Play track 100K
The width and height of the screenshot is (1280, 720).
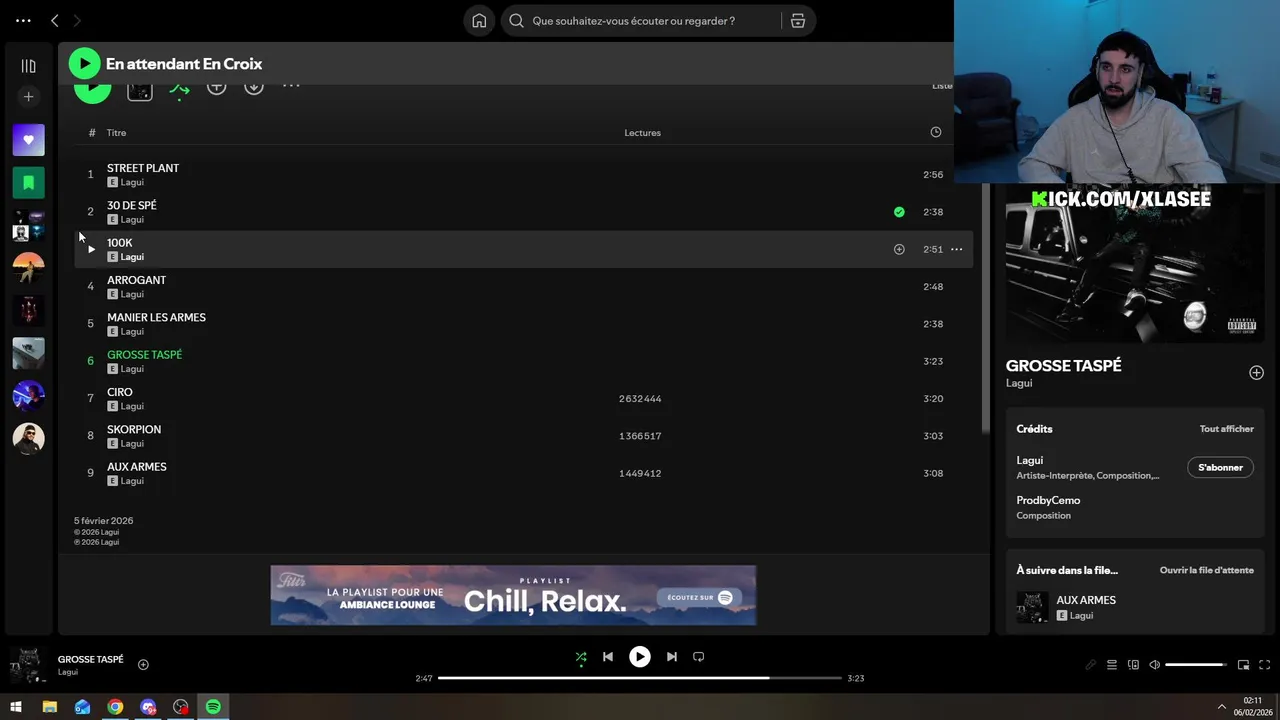point(90,249)
